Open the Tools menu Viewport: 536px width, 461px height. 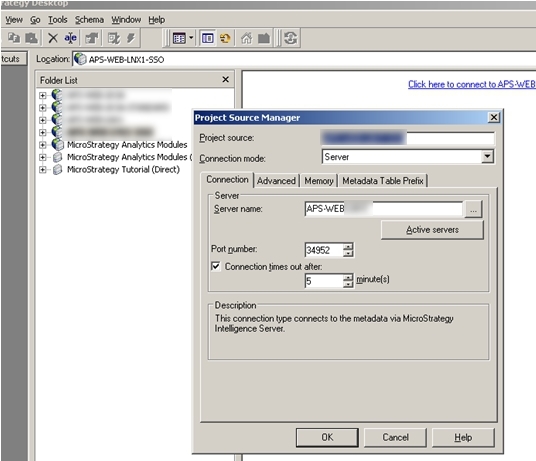point(57,20)
